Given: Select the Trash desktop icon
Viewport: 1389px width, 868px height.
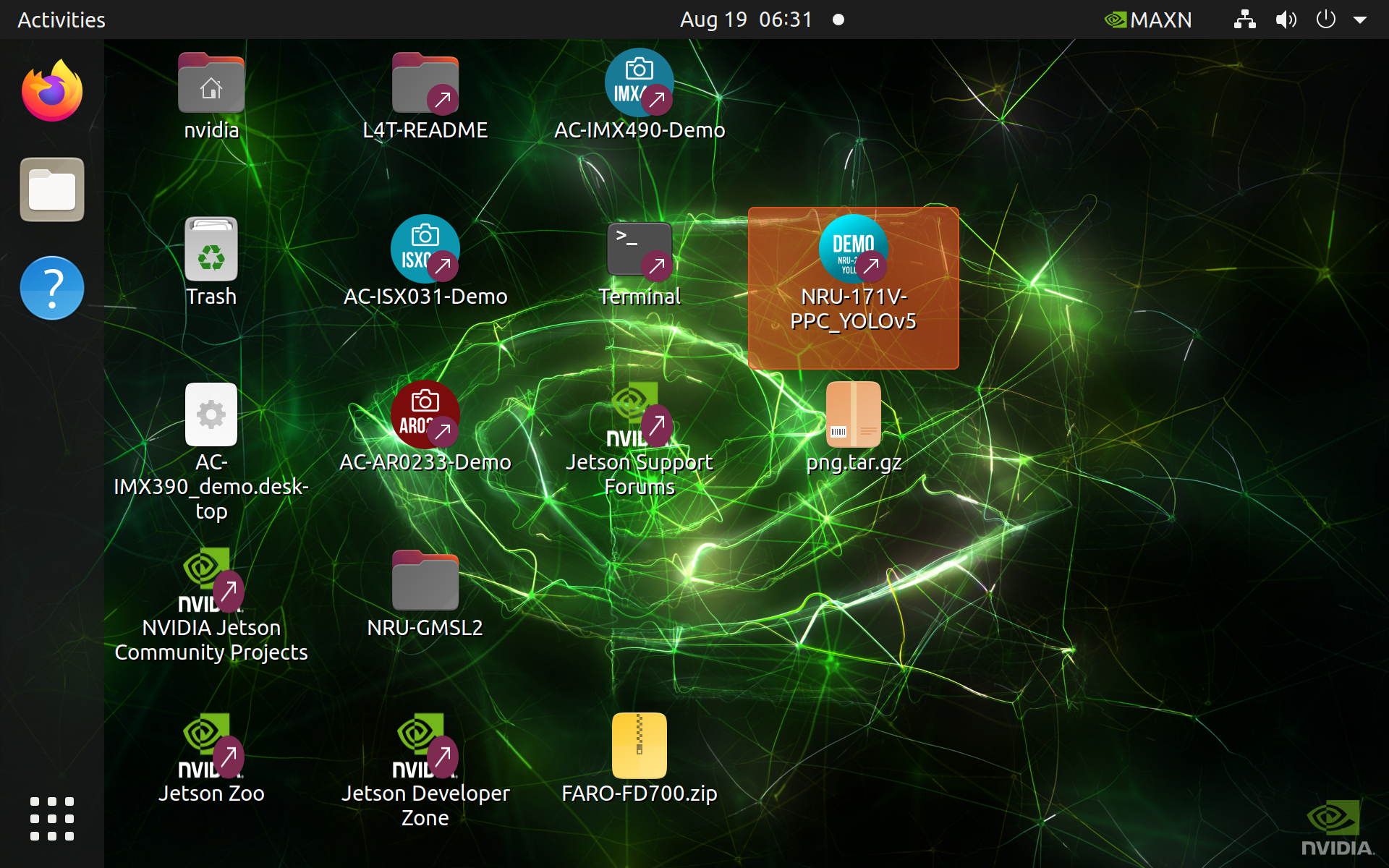Looking at the screenshot, I should (211, 250).
